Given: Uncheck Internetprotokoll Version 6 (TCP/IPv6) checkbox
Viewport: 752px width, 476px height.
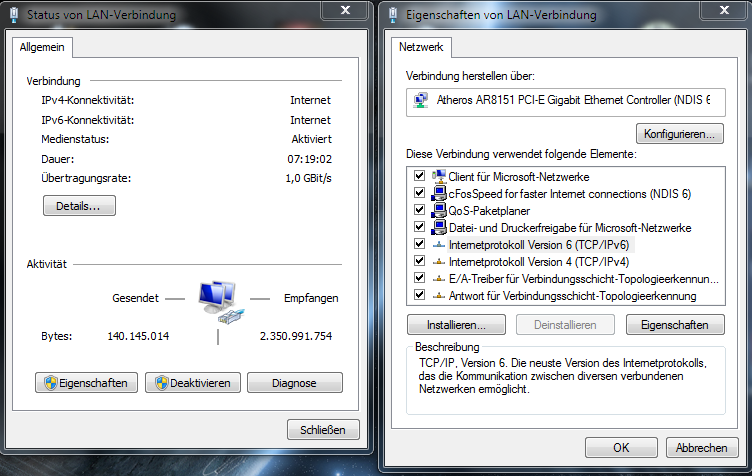Looking at the screenshot, I should [420, 244].
